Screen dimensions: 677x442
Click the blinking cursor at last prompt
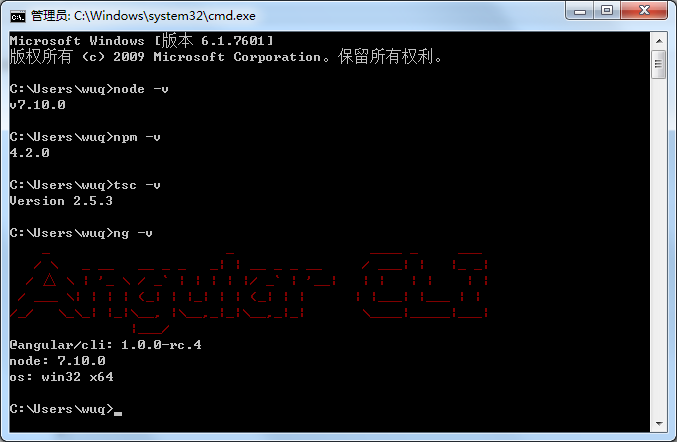(118, 413)
